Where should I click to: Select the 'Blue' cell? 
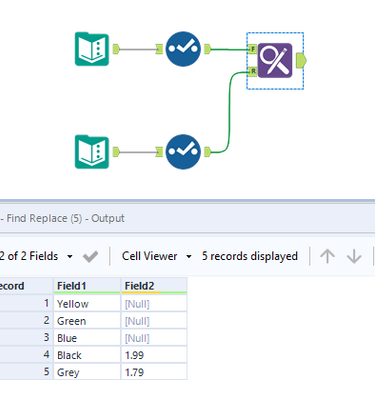87,338
